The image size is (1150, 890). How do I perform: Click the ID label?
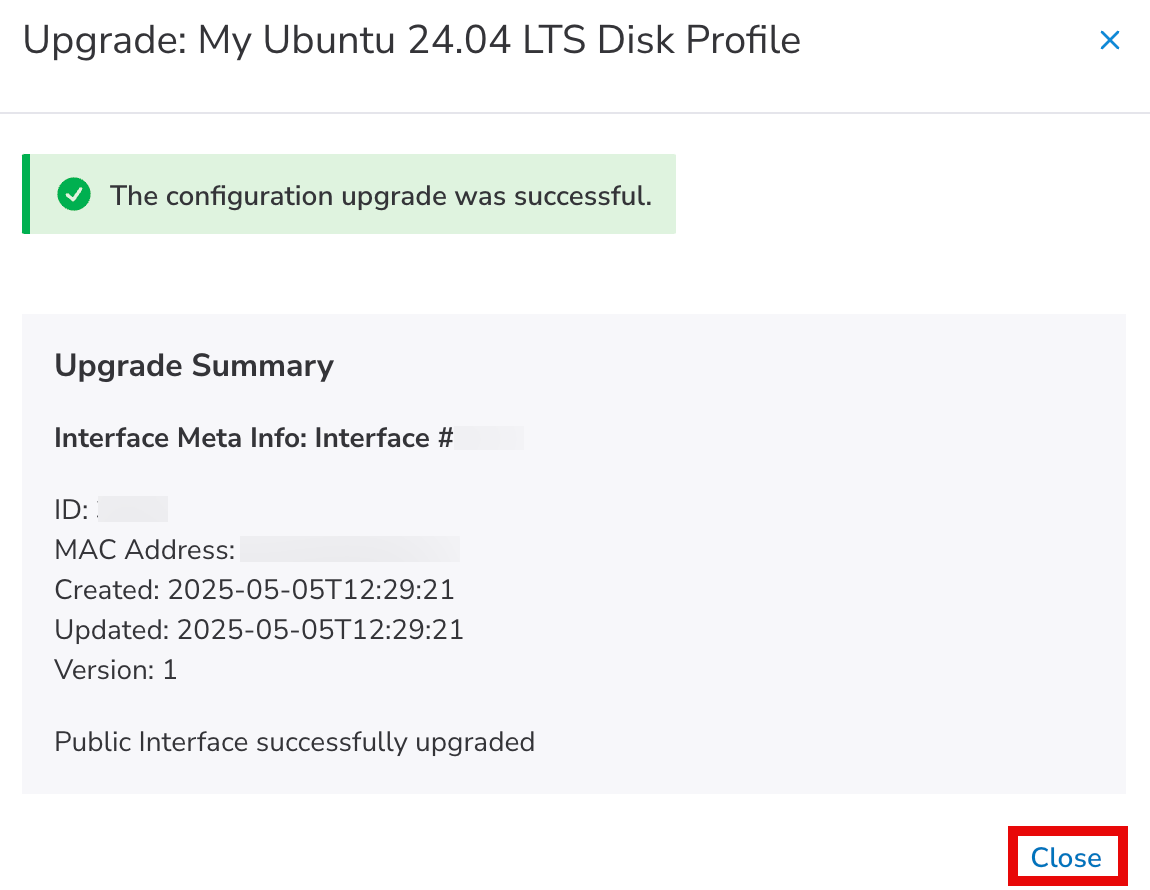pyautogui.click(x=70, y=510)
